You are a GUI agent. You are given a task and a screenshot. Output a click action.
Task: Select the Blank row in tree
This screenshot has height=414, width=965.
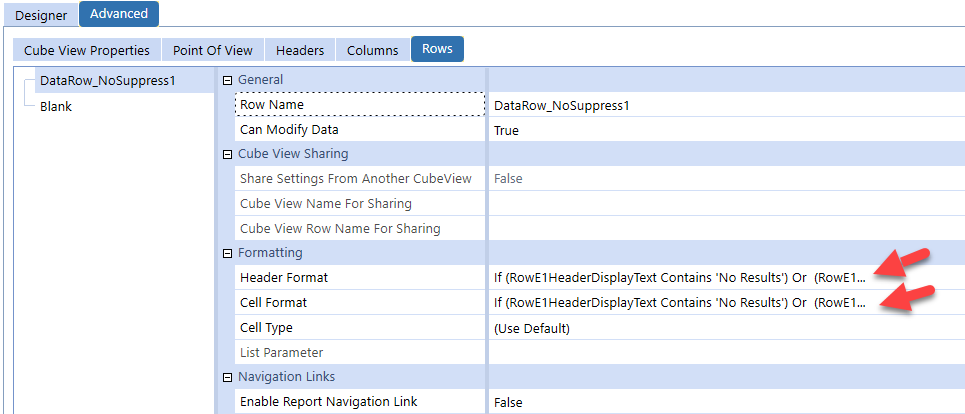56,106
